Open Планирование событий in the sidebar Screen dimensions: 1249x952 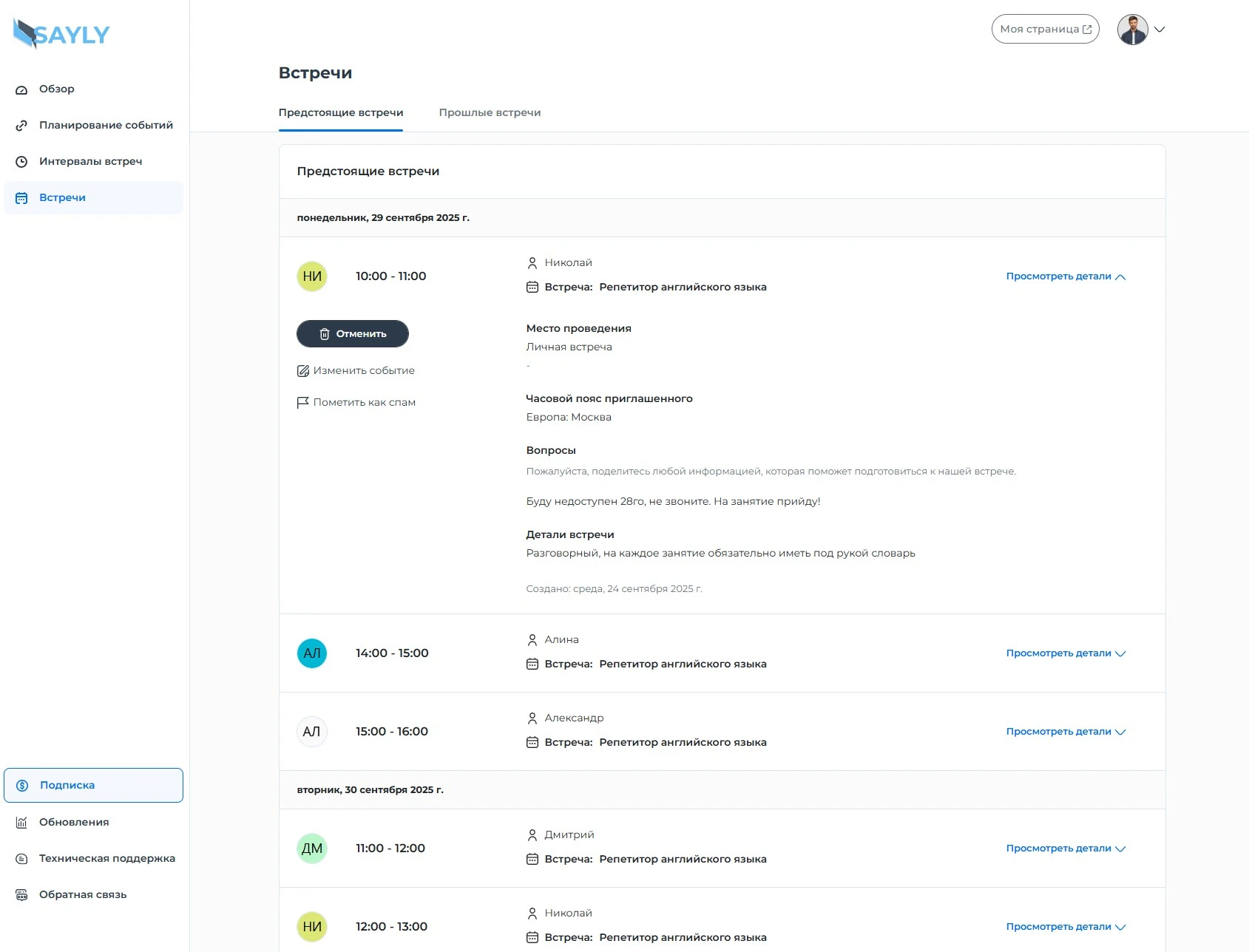[x=105, y=125]
